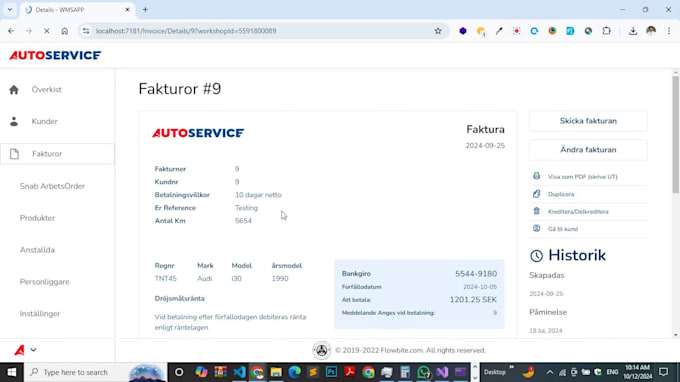Click Skicka fakturan button
Screen dimensions: 680x382
click(588, 121)
